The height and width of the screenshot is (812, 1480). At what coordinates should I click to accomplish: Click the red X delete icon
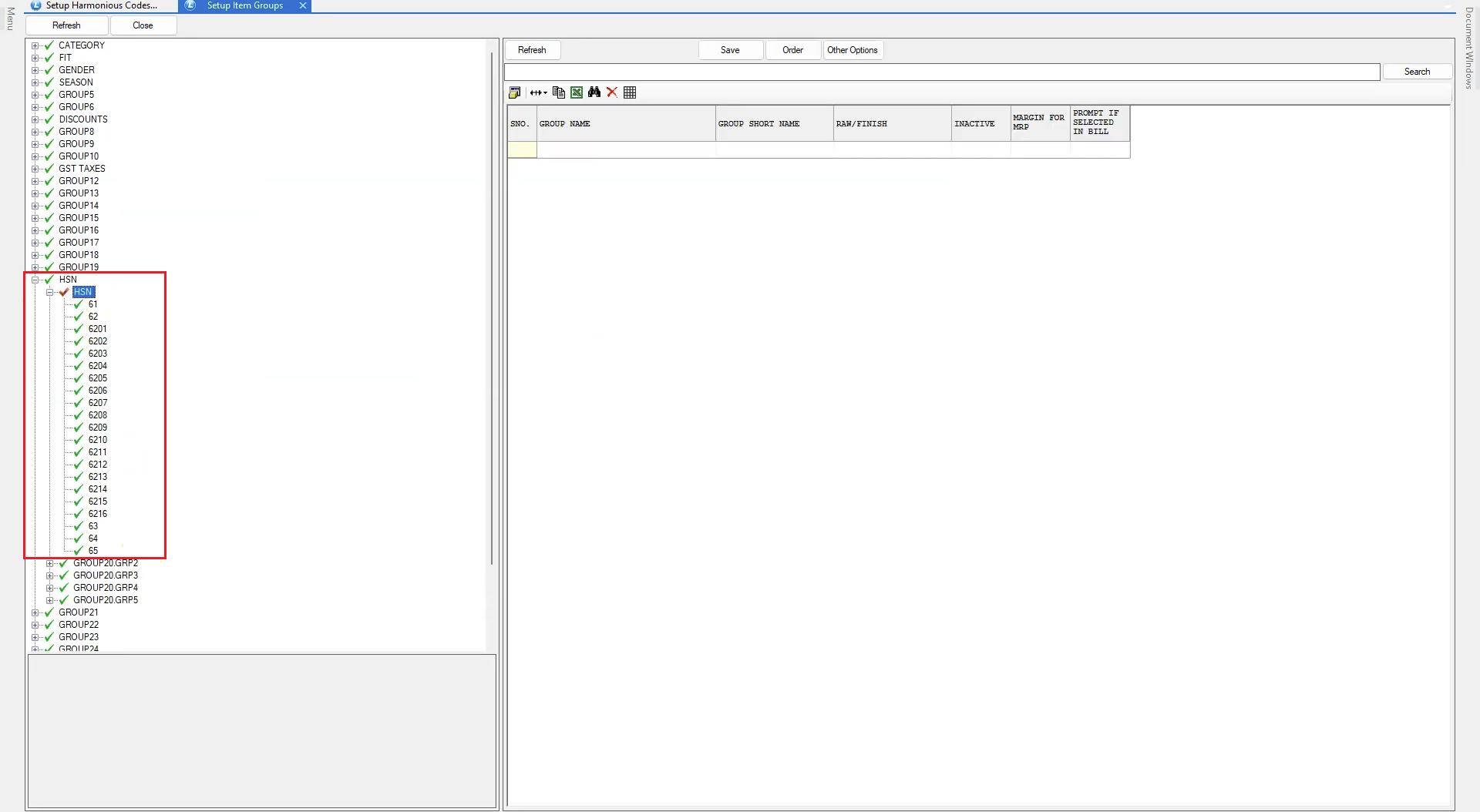(612, 92)
